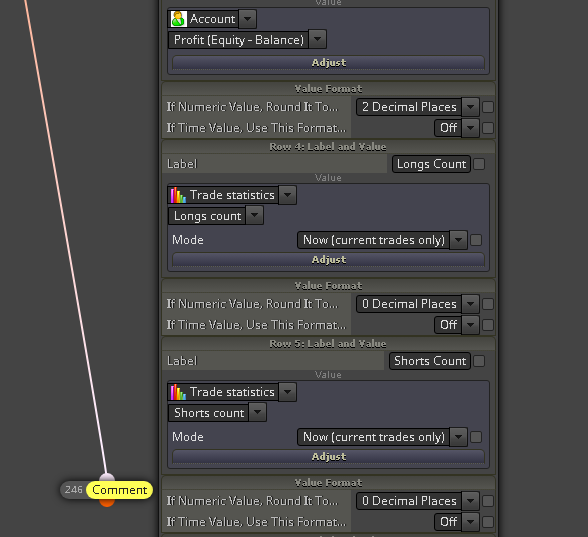
Task: Click the Row 4: Label and Value header
Action: (328, 147)
